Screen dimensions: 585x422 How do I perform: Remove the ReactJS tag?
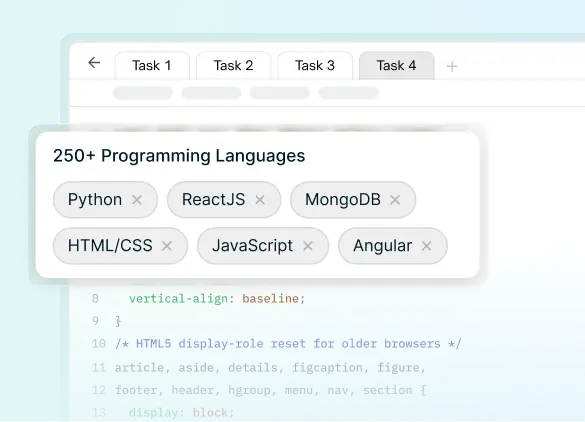click(x=260, y=200)
